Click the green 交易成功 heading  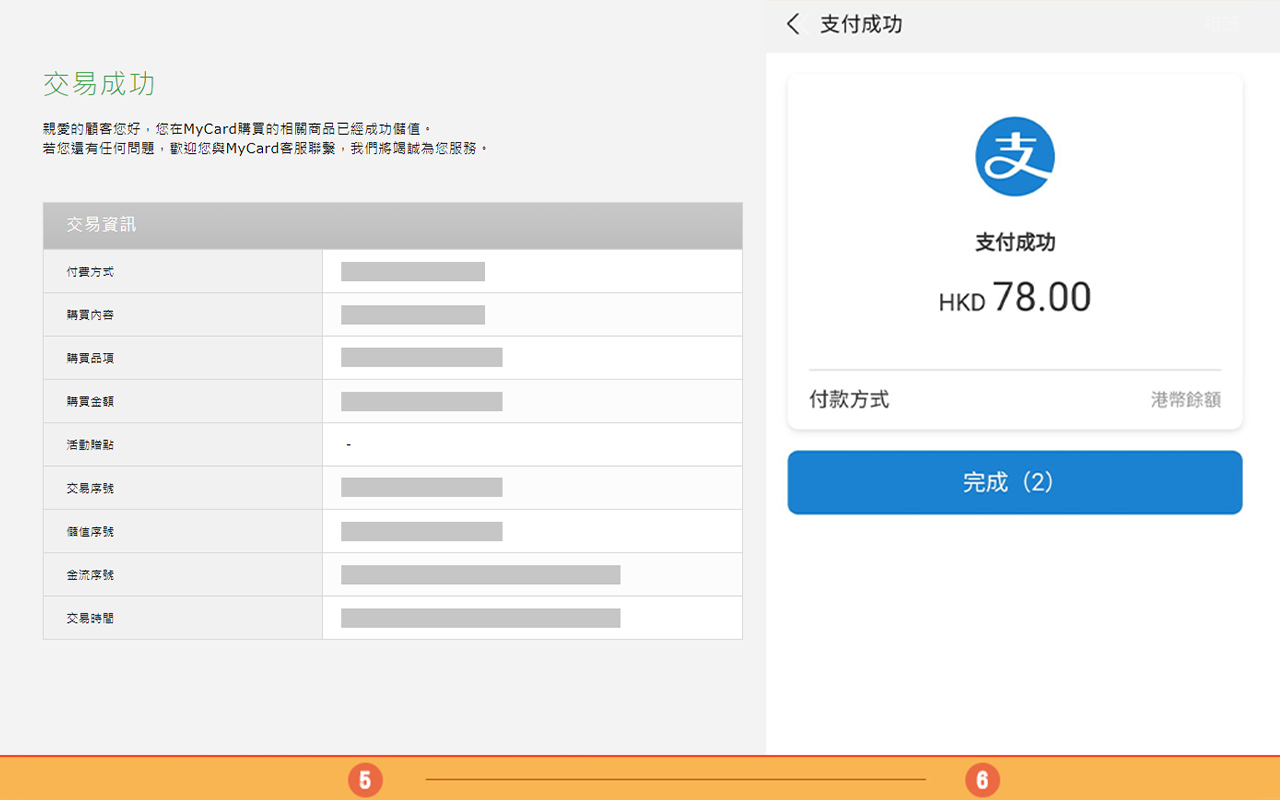point(99,83)
